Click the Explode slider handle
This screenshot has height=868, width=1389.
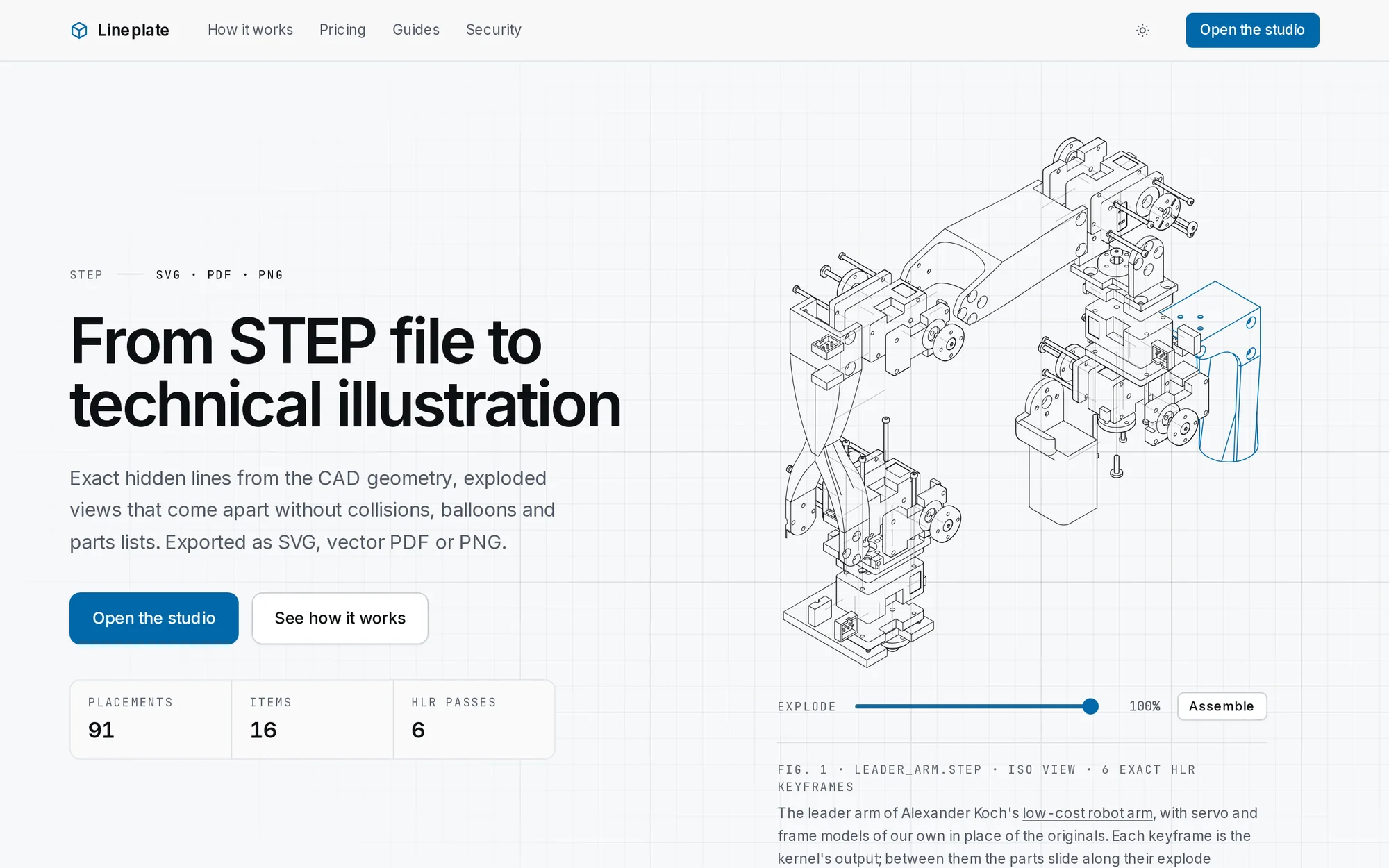pos(1090,706)
